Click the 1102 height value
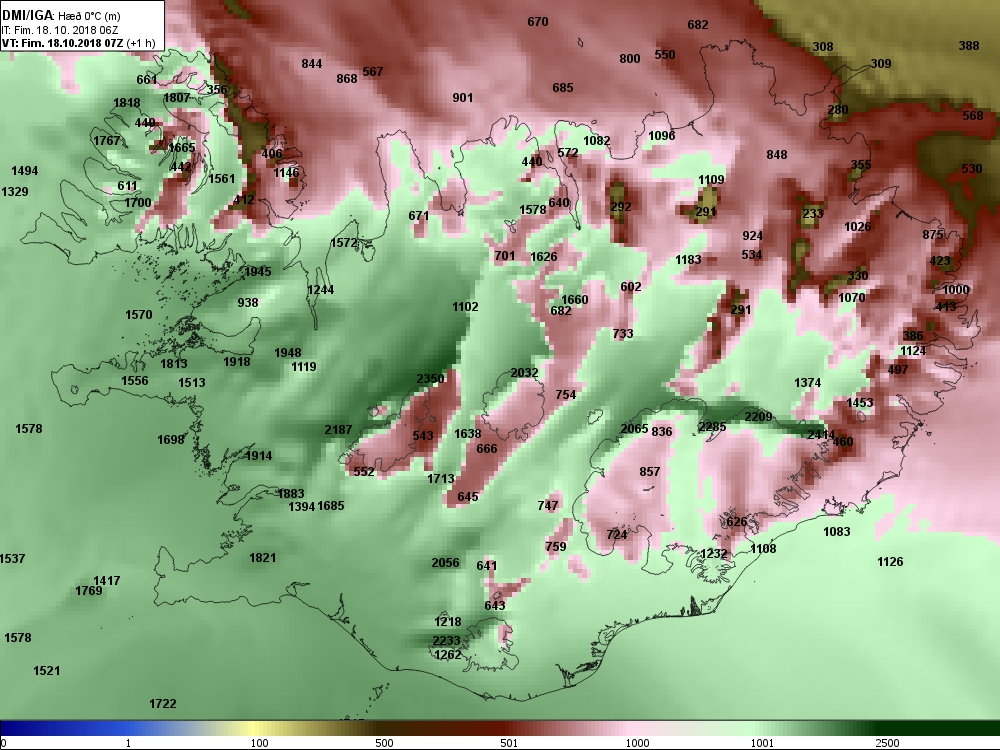 (465, 307)
